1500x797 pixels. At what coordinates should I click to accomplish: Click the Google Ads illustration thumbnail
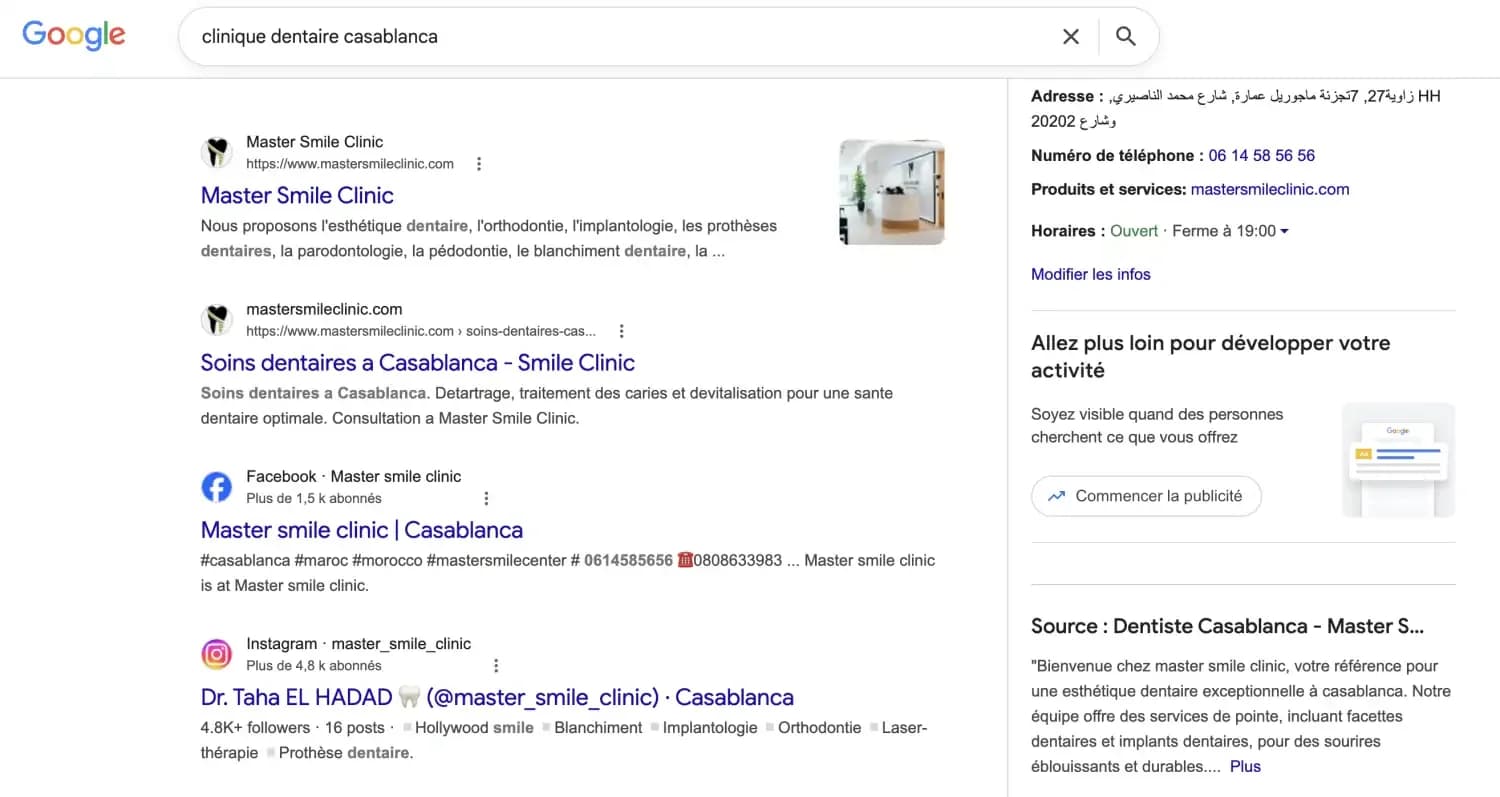coord(1399,460)
